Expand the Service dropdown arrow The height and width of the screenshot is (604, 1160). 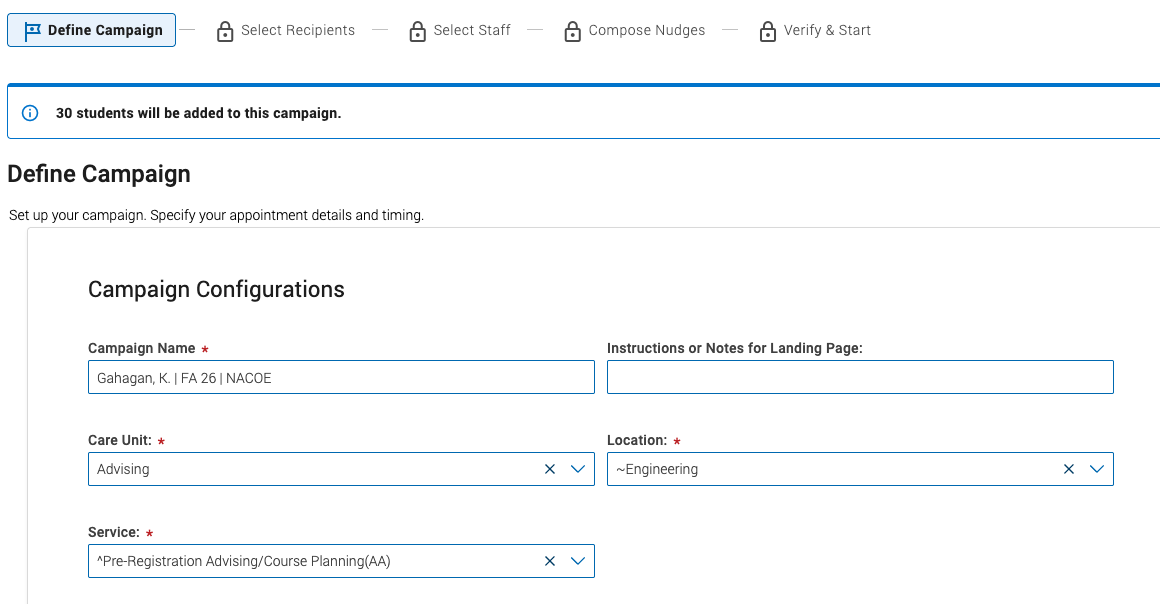pyautogui.click(x=578, y=561)
